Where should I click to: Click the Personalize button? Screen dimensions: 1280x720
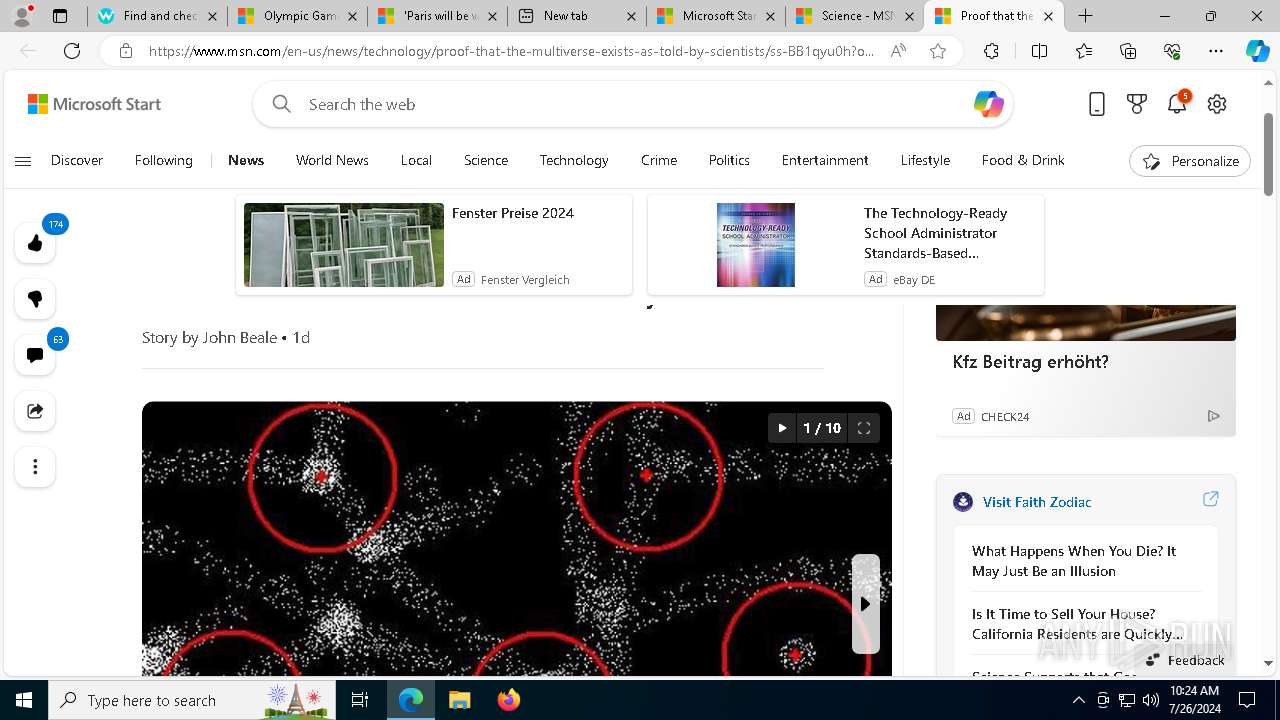tap(1190, 161)
